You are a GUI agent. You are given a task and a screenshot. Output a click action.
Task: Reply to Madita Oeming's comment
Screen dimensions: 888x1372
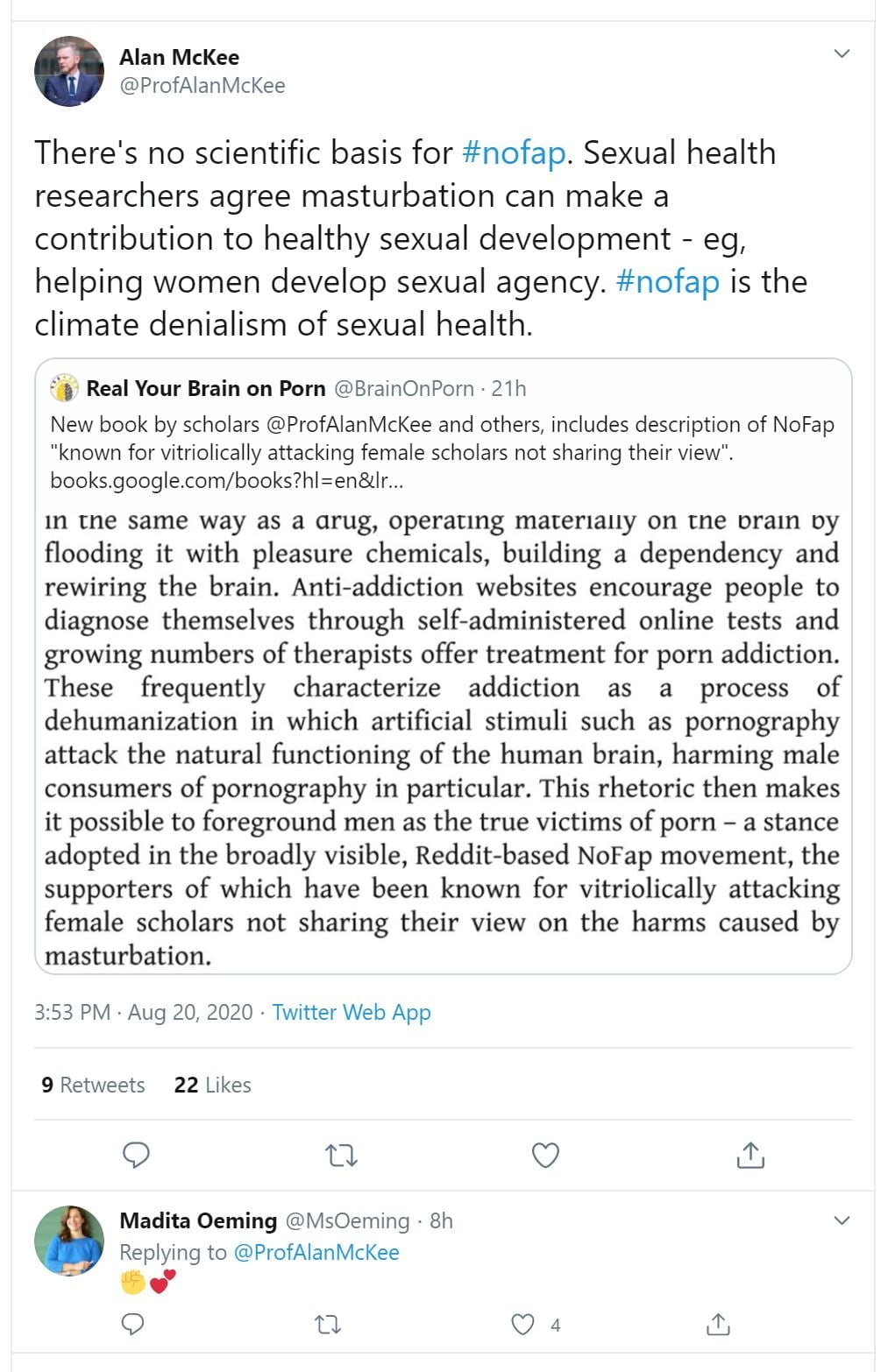pos(132,1324)
